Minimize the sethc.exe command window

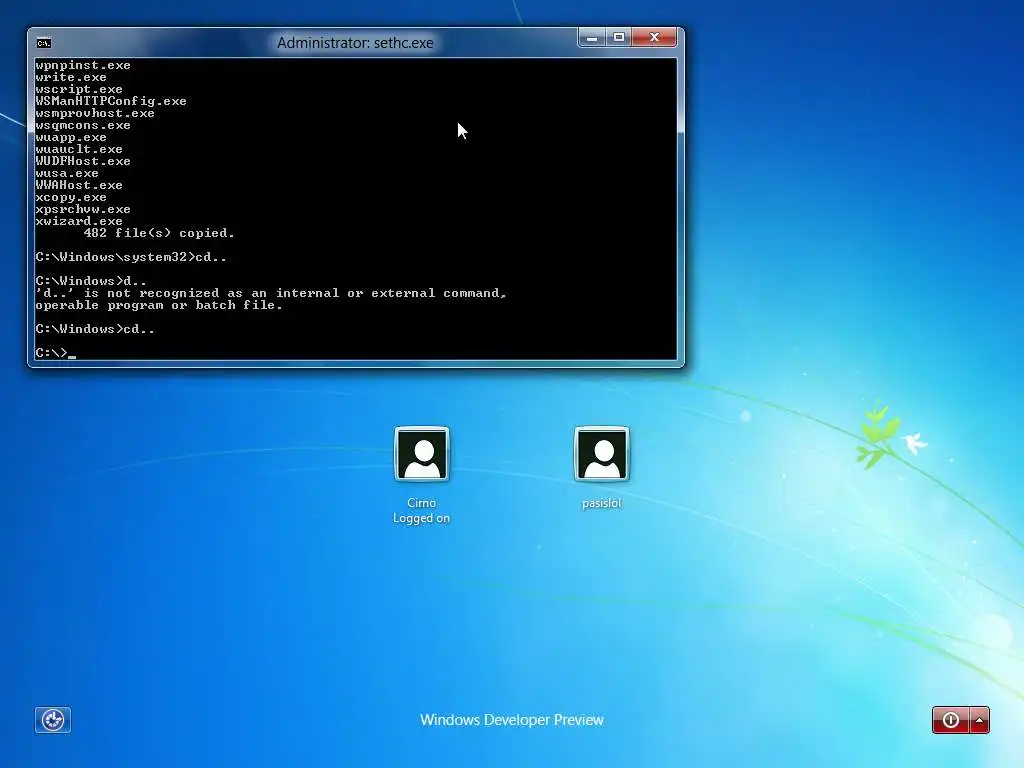[x=592, y=38]
